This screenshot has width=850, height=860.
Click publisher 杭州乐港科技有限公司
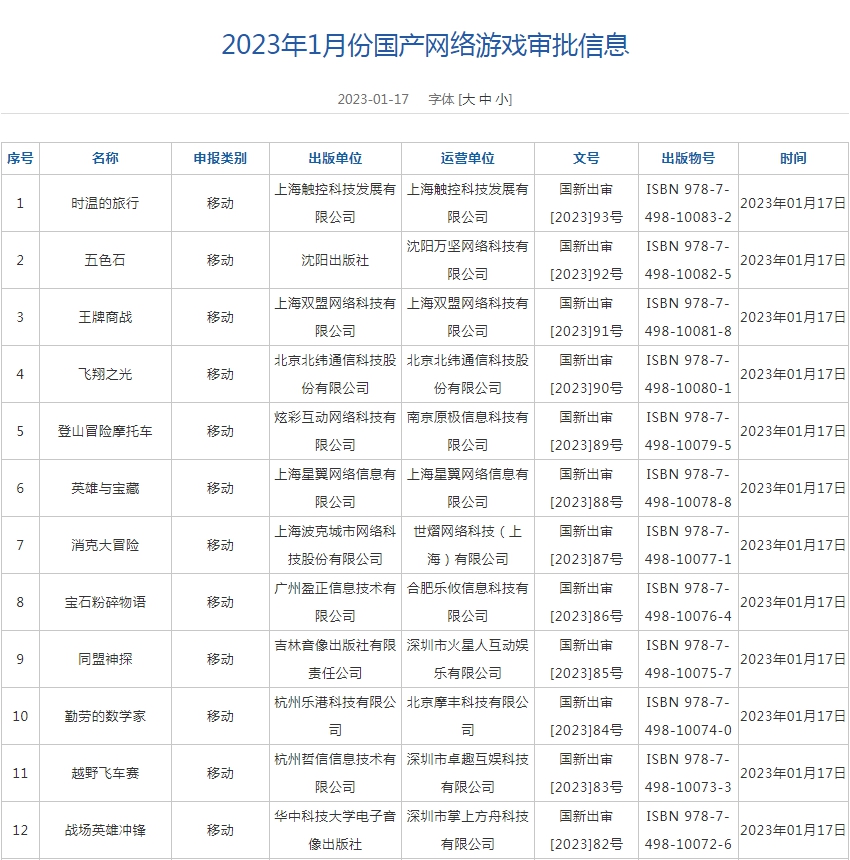[x=336, y=717]
